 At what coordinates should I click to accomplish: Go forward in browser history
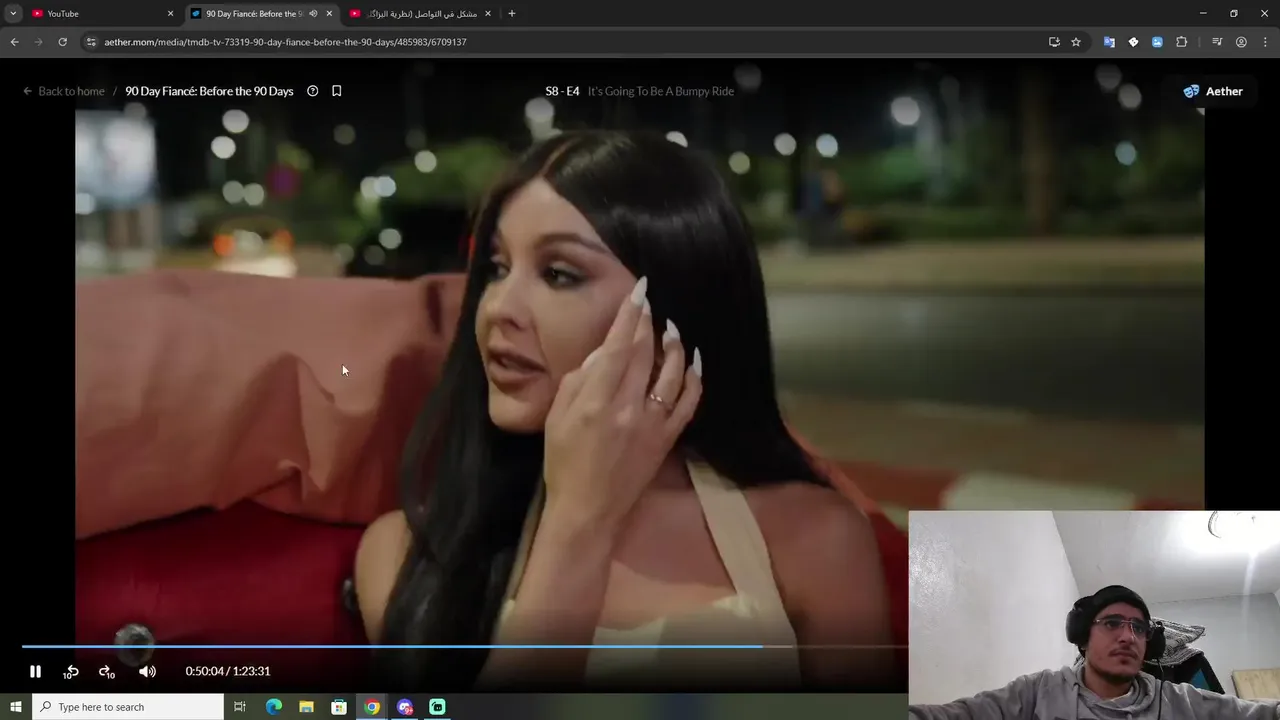(x=38, y=42)
